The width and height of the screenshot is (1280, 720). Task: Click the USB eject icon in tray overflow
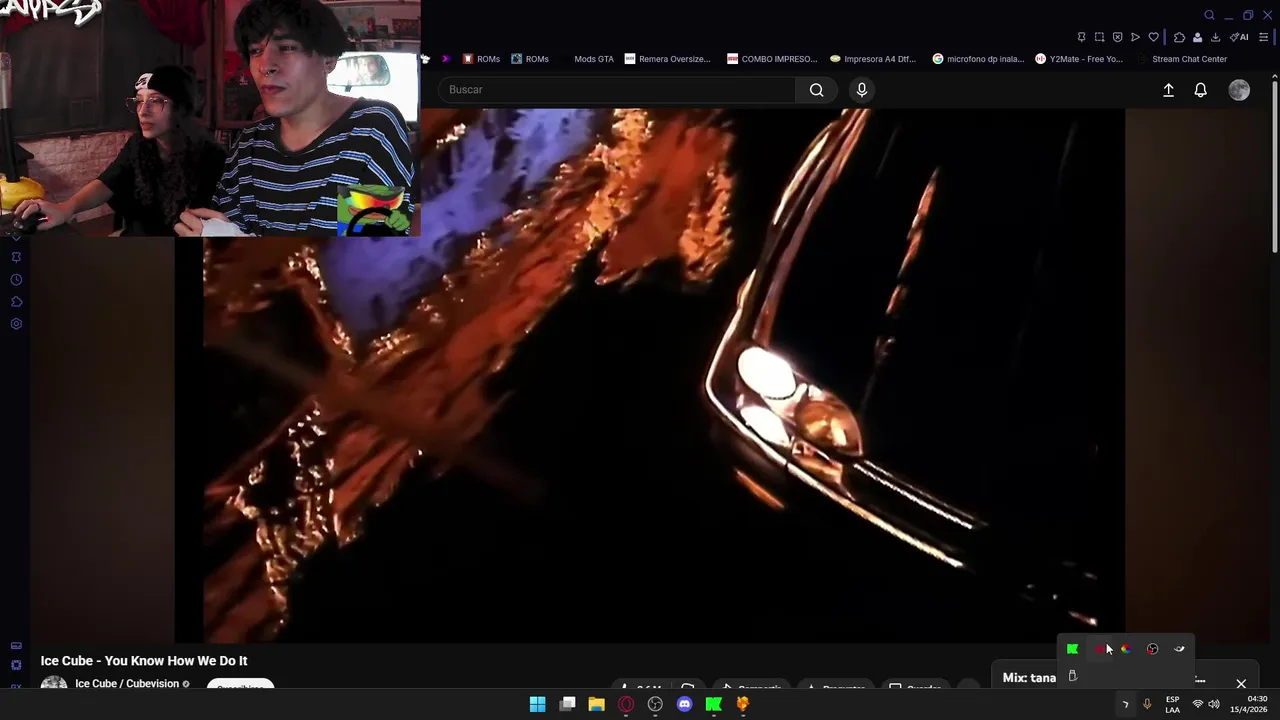tap(1072, 676)
